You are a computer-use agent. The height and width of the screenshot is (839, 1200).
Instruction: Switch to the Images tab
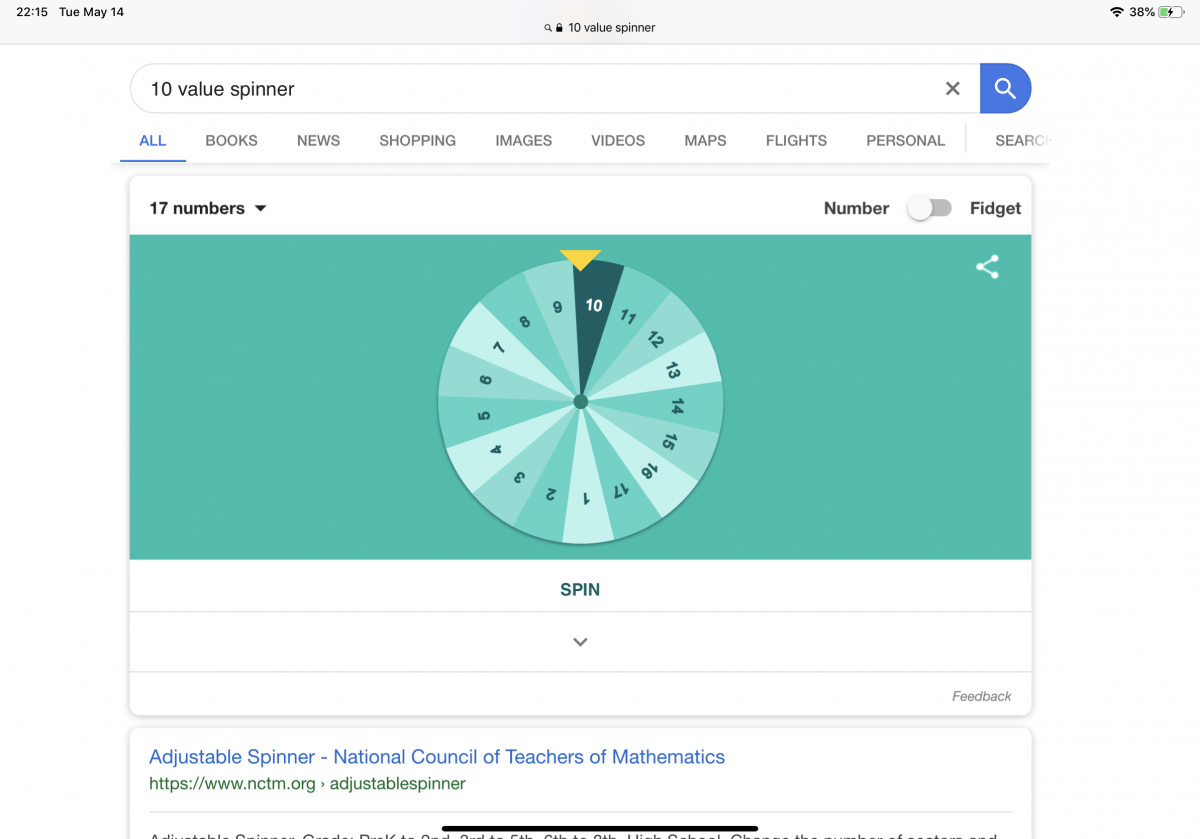click(x=523, y=141)
